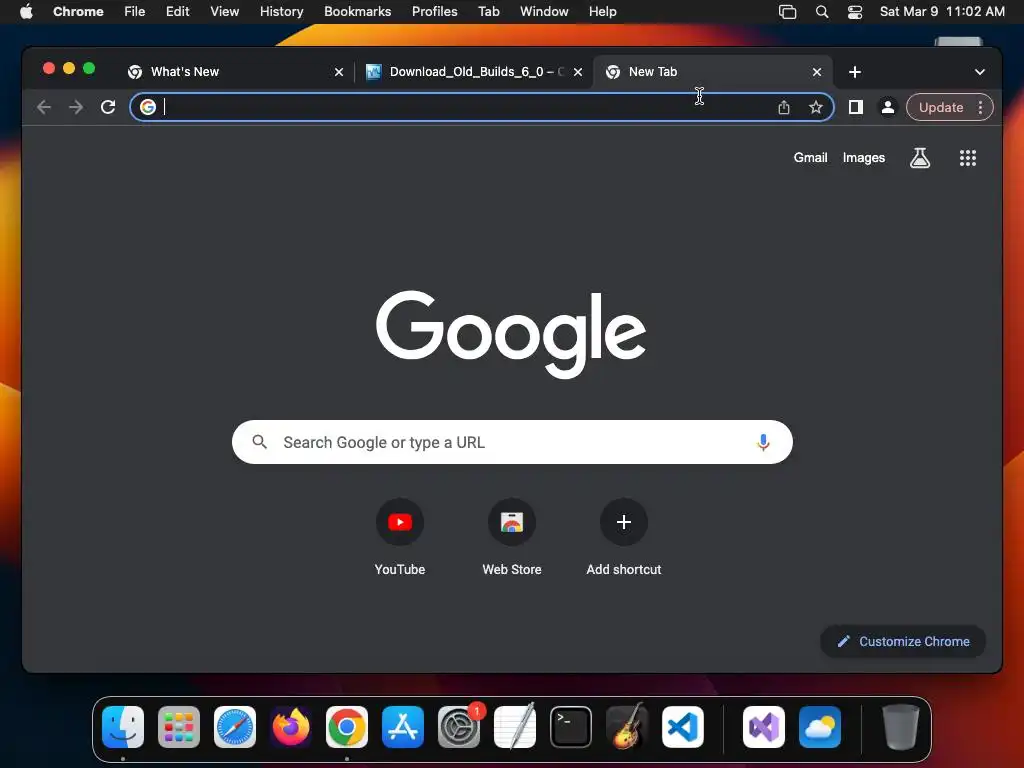Screen dimensions: 1024x768
Task: Open the File menu
Action: tap(135, 12)
